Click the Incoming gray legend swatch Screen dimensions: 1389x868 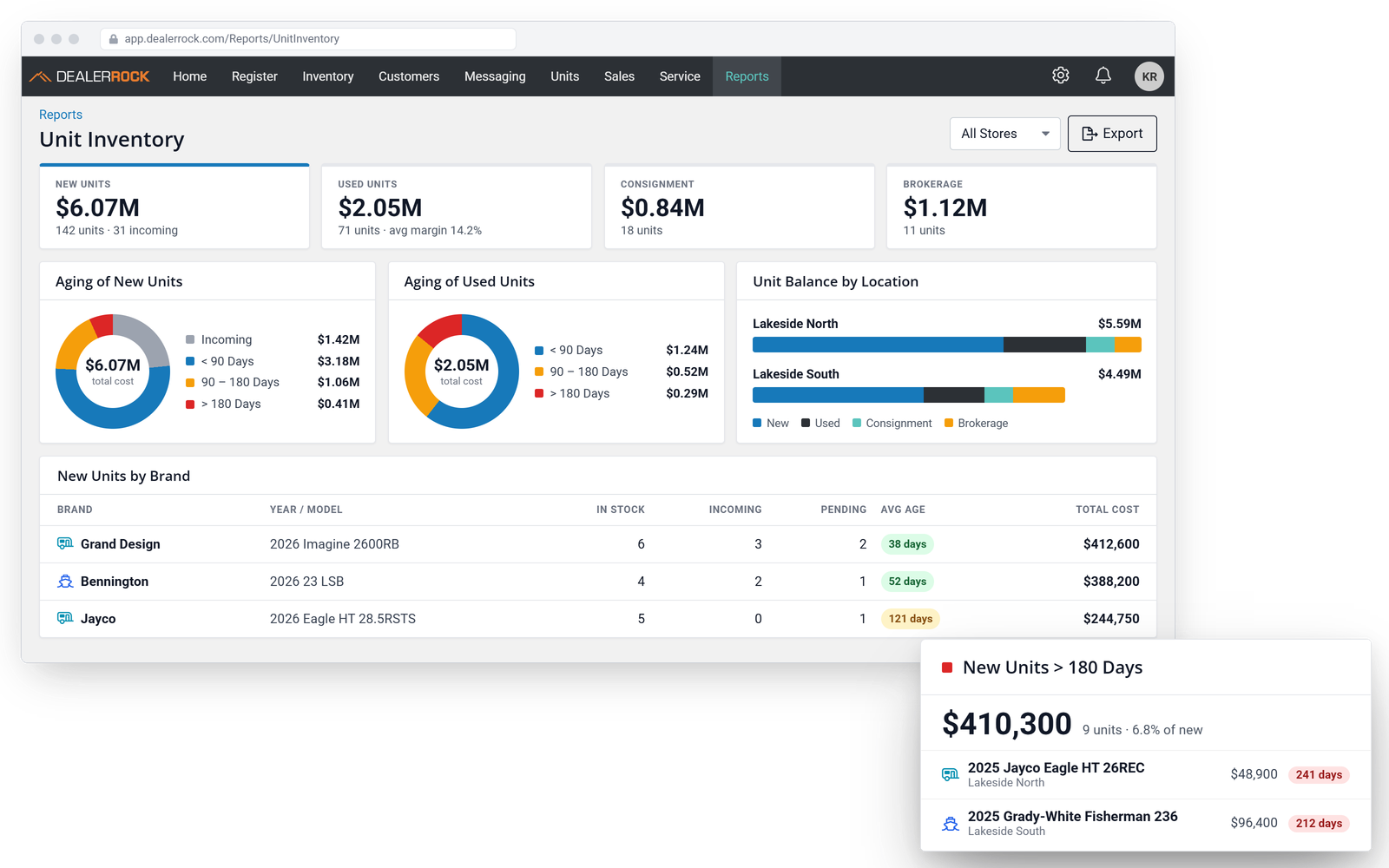coord(190,339)
